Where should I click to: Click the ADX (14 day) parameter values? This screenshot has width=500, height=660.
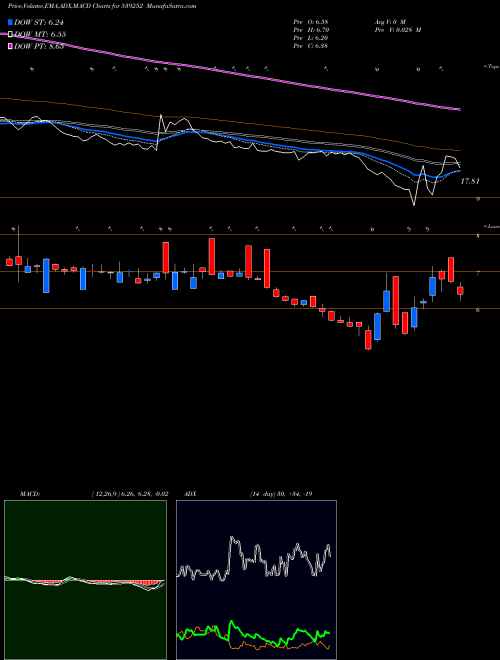tap(281, 494)
